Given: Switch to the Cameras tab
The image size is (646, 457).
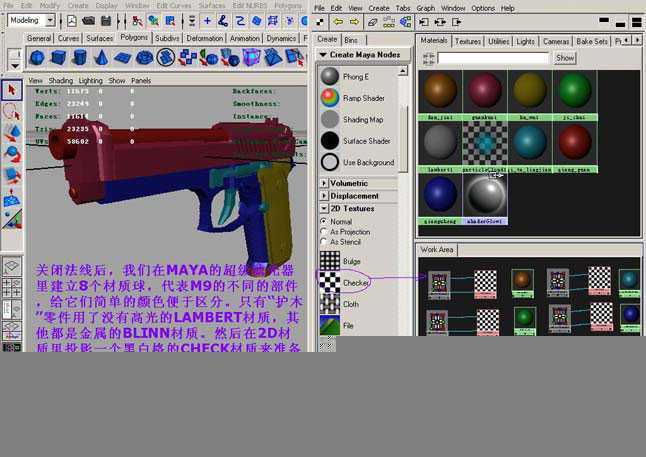Looking at the screenshot, I should pyautogui.click(x=556, y=41).
